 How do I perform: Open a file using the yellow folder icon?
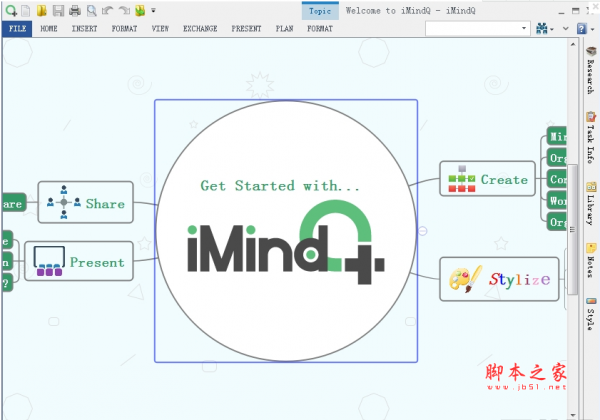[42, 11]
